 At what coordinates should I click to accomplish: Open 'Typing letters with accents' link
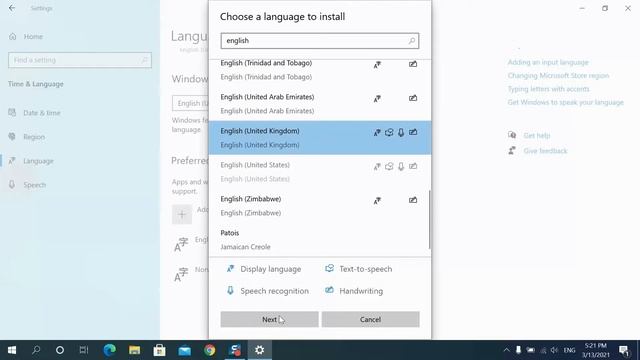pos(548,89)
